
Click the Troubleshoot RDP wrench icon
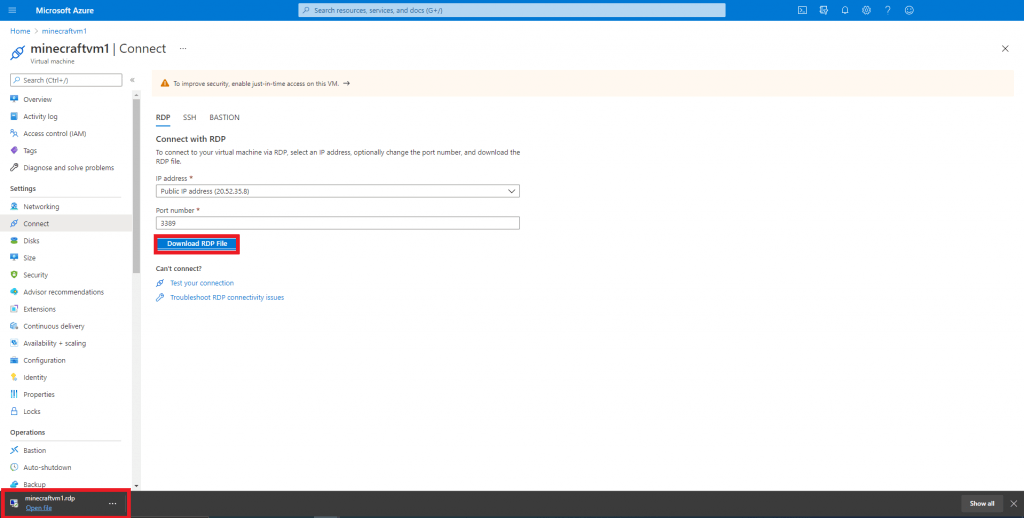[160, 297]
